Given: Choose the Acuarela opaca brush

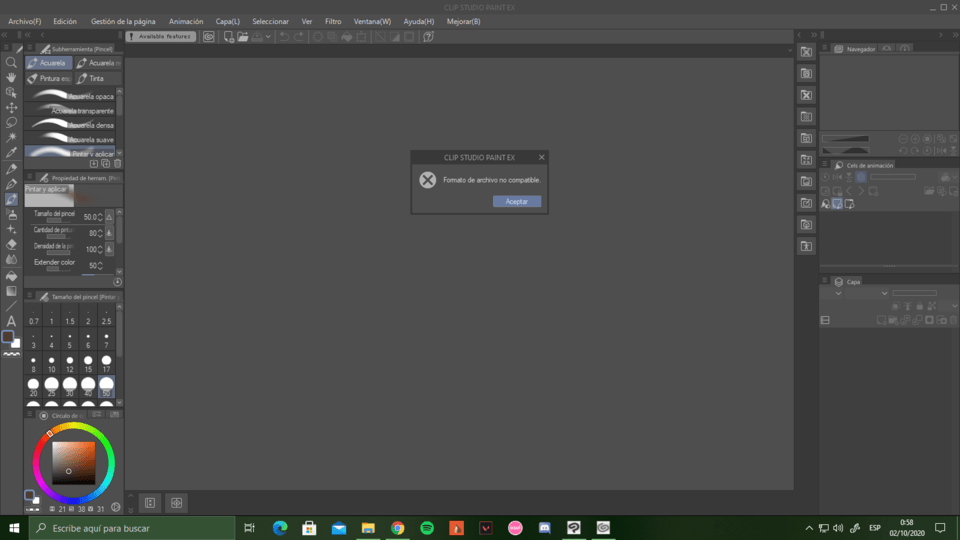Looking at the screenshot, I should pyautogui.click(x=70, y=96).
